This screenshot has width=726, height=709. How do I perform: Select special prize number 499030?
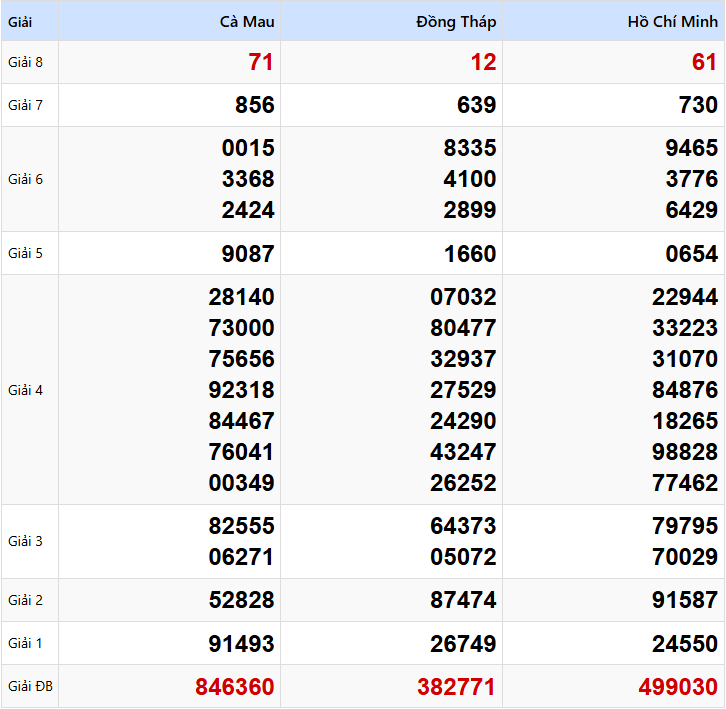pyautogui.click(x=678, y=687)
